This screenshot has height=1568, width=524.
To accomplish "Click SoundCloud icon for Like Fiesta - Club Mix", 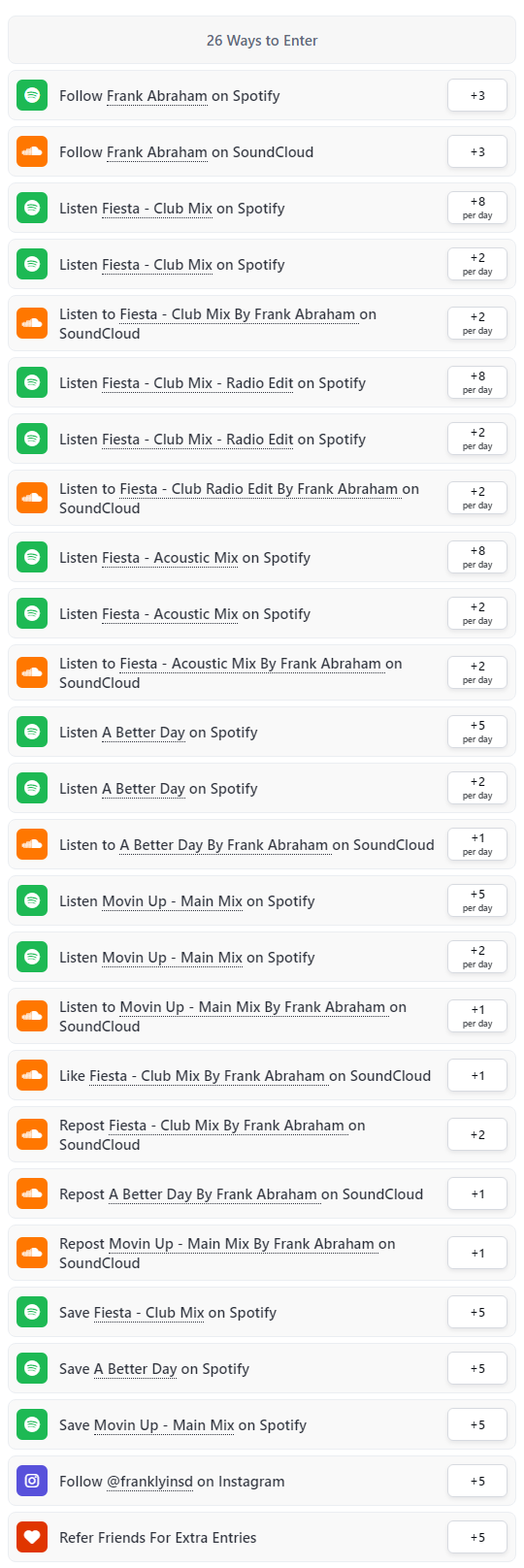I will coord(32,1075).
